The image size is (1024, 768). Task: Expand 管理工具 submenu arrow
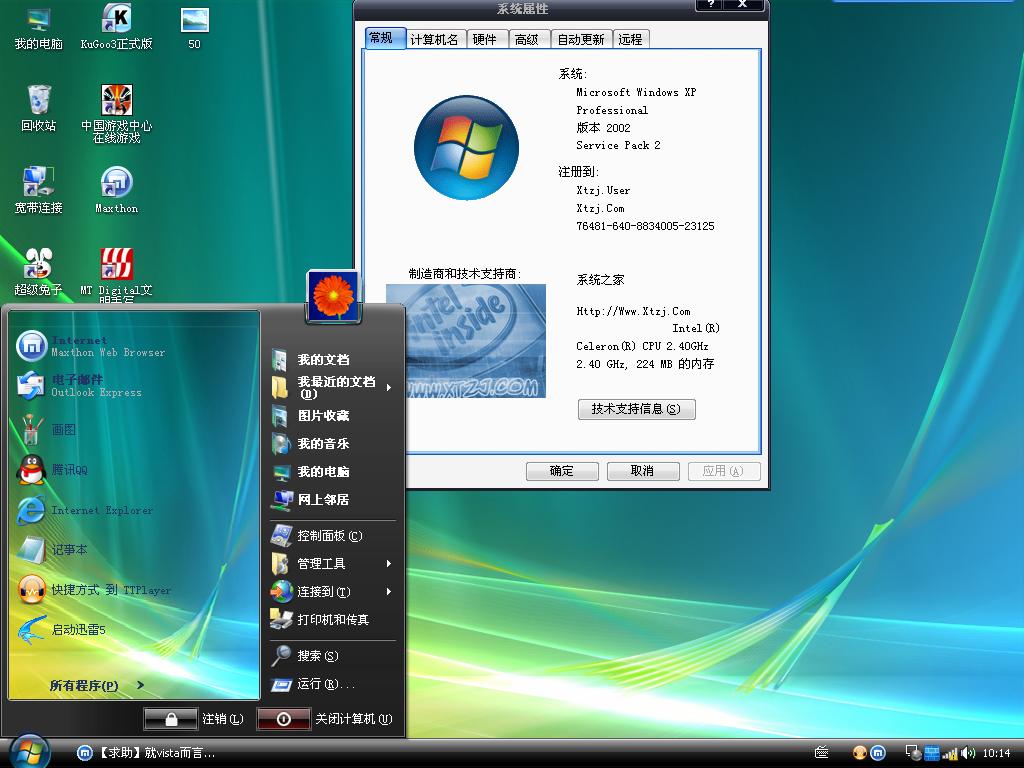pos(389,564)
